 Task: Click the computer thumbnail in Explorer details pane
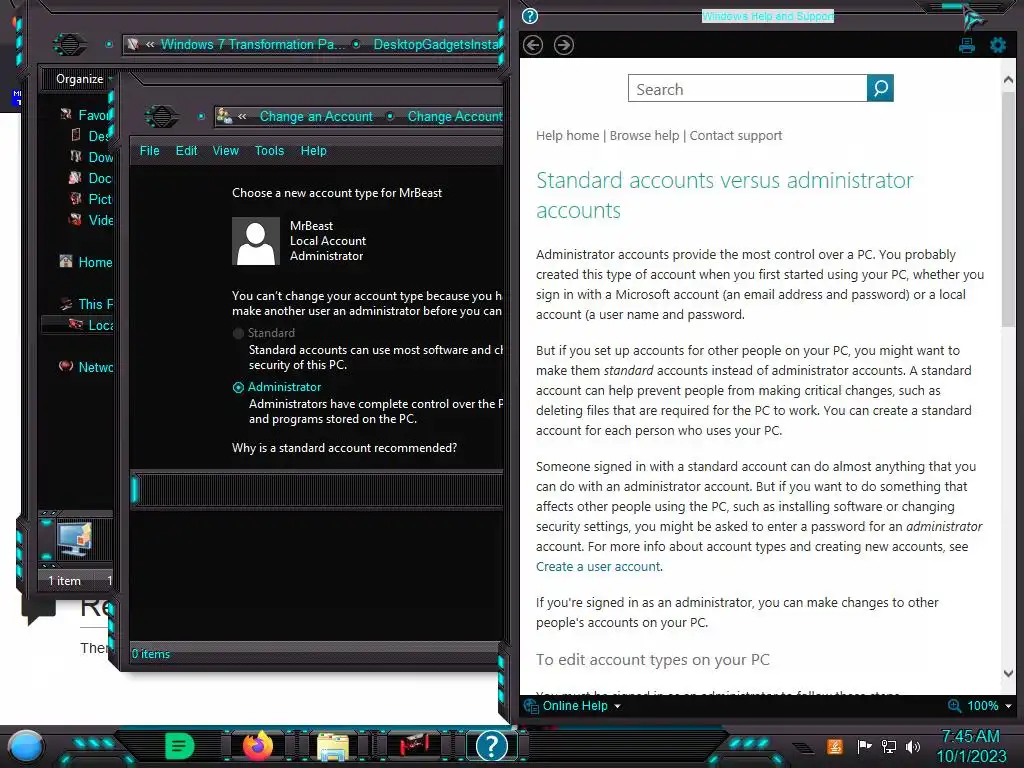74,539
